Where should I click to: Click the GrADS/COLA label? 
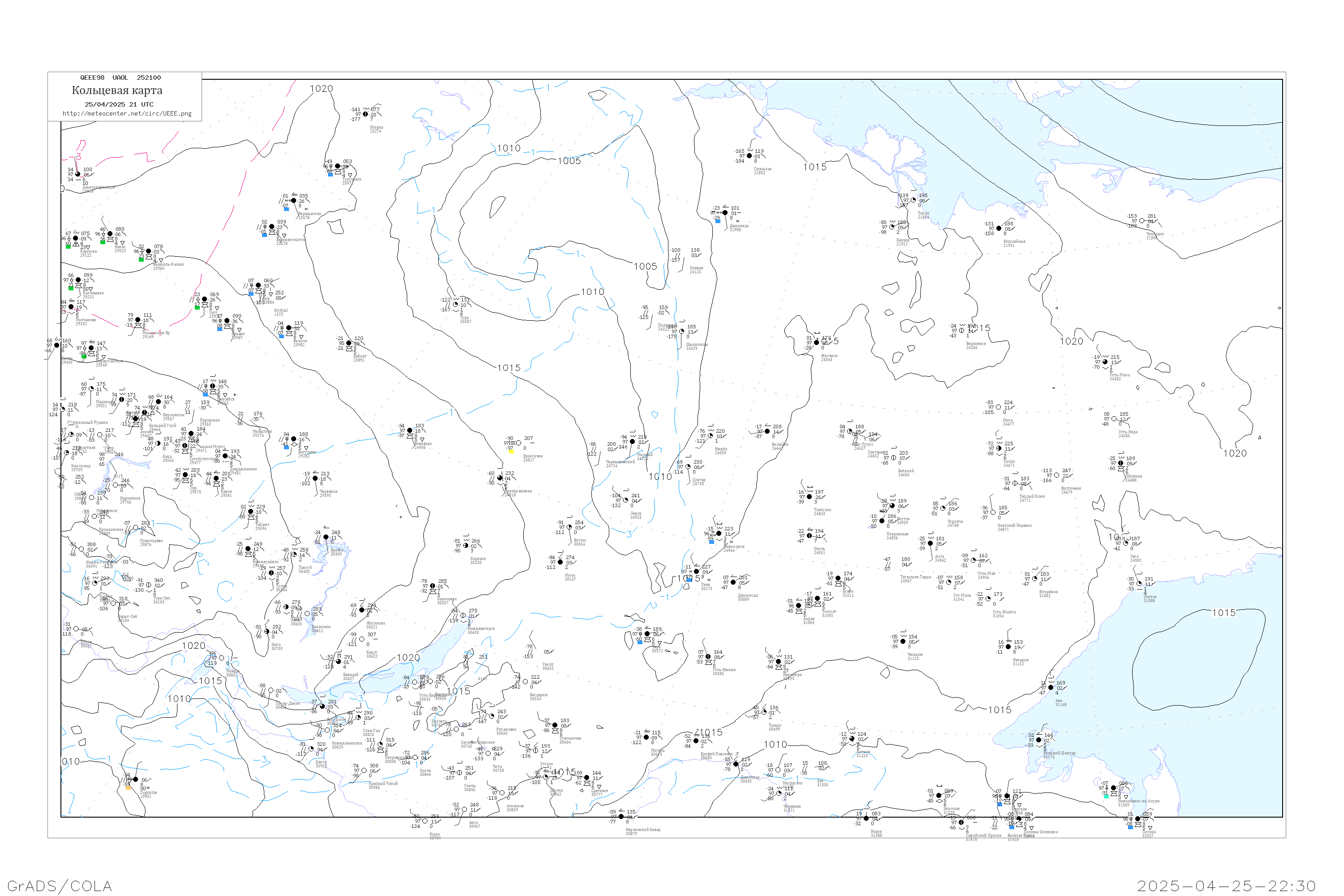60,886
